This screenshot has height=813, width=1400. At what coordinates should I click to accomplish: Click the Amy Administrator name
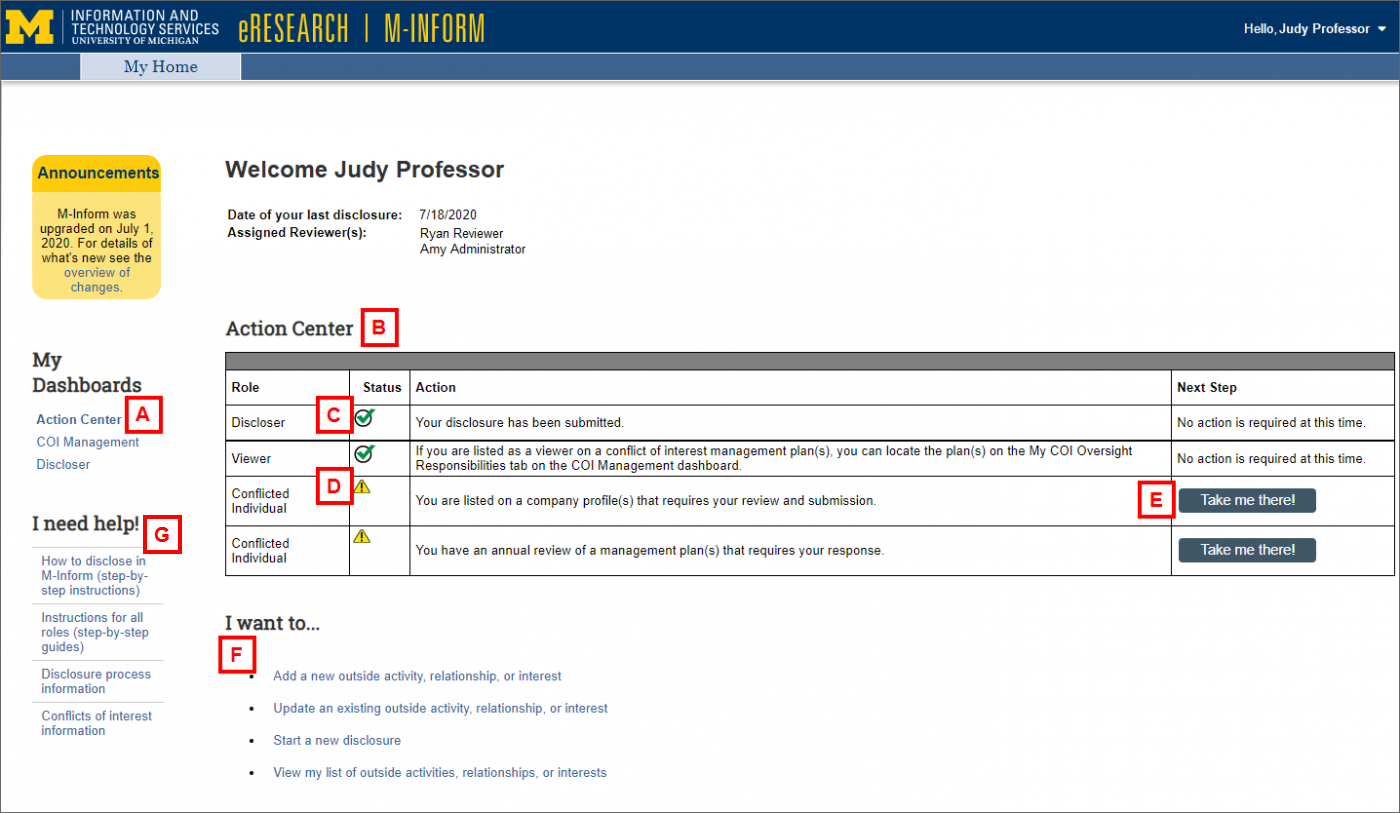pos(472,249)
